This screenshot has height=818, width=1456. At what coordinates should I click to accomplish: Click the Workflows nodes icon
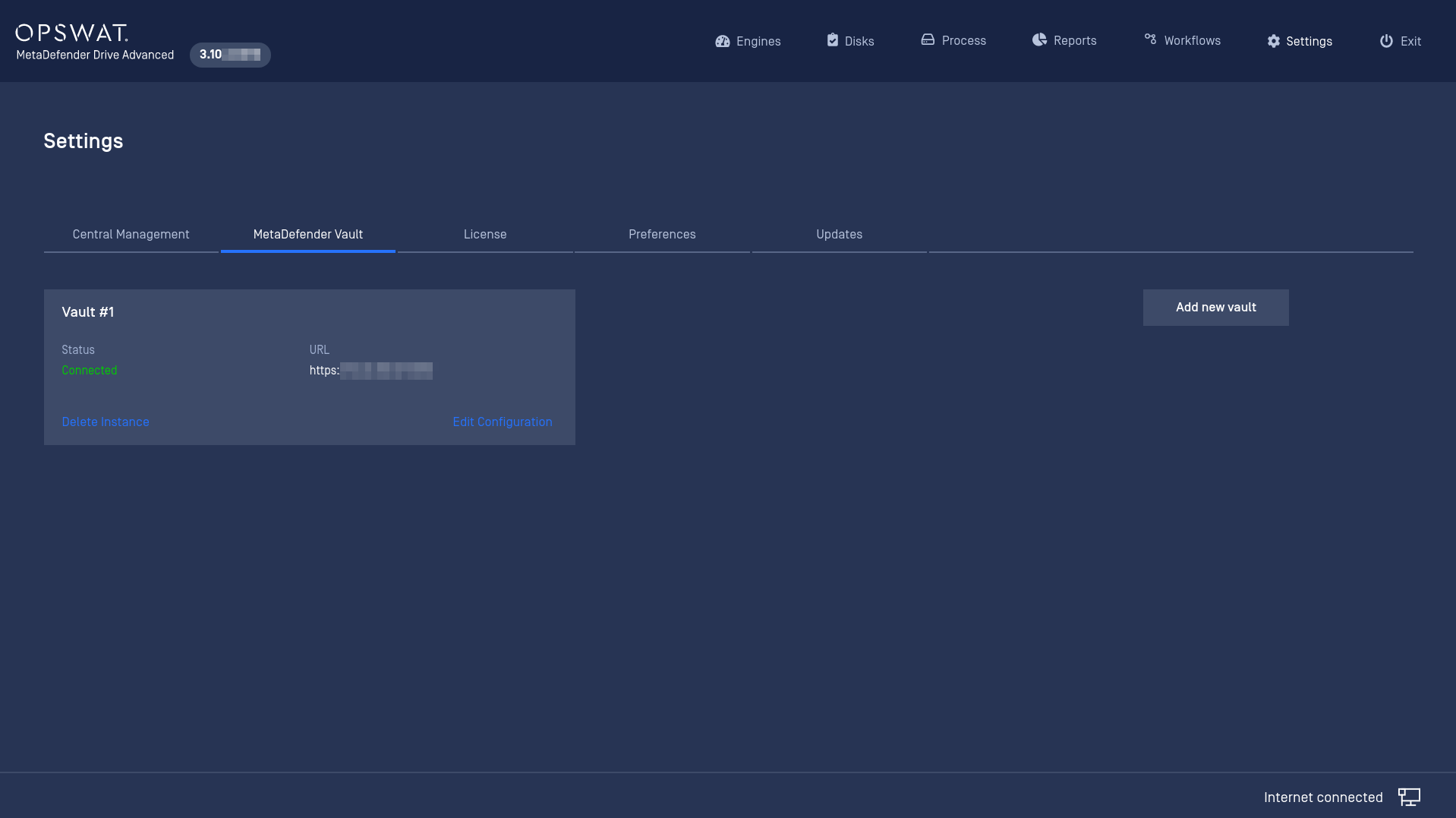(1151, 39)
